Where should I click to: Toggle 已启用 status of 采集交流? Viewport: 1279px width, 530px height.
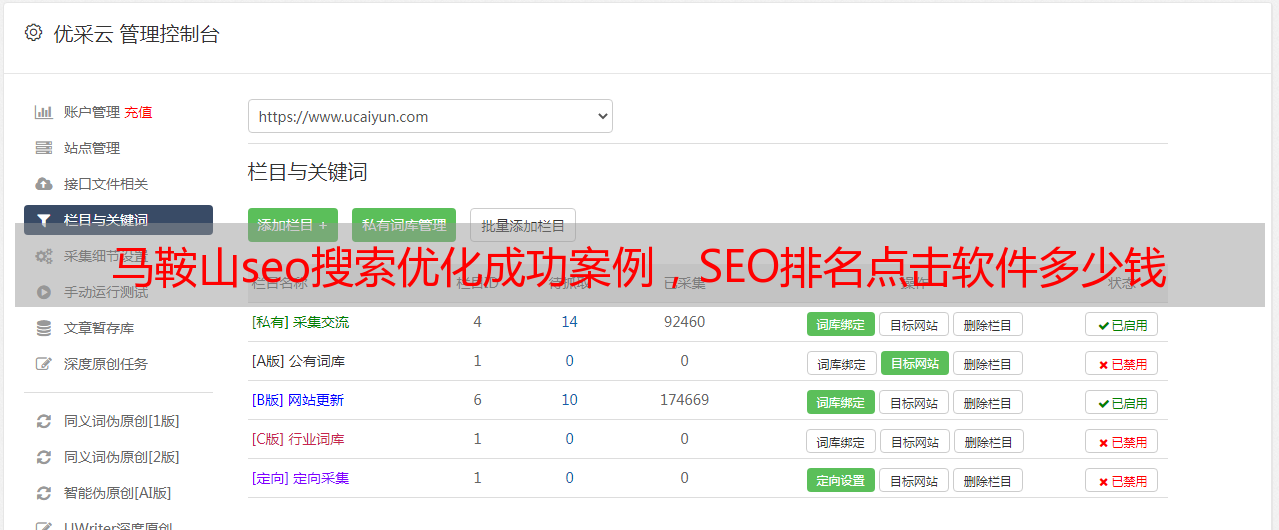[1122, 324]
